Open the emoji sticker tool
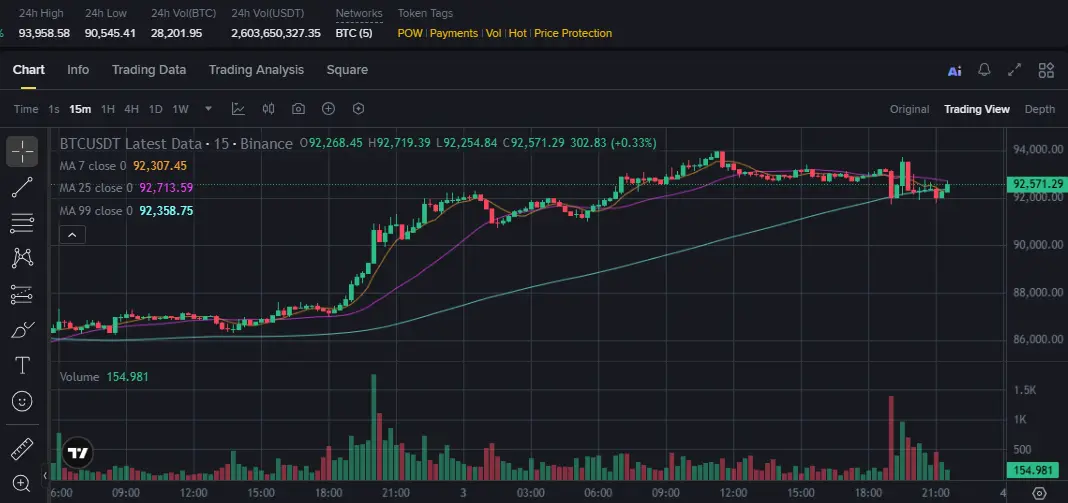1068x503 pixels. pyautogui.click(x=22, y=401)
